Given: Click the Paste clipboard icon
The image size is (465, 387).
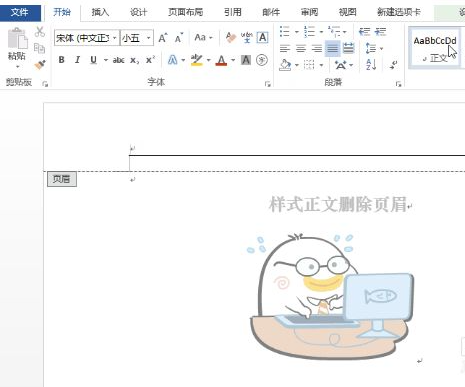Looking at the screenshot, I should click(x=17, y=38).
